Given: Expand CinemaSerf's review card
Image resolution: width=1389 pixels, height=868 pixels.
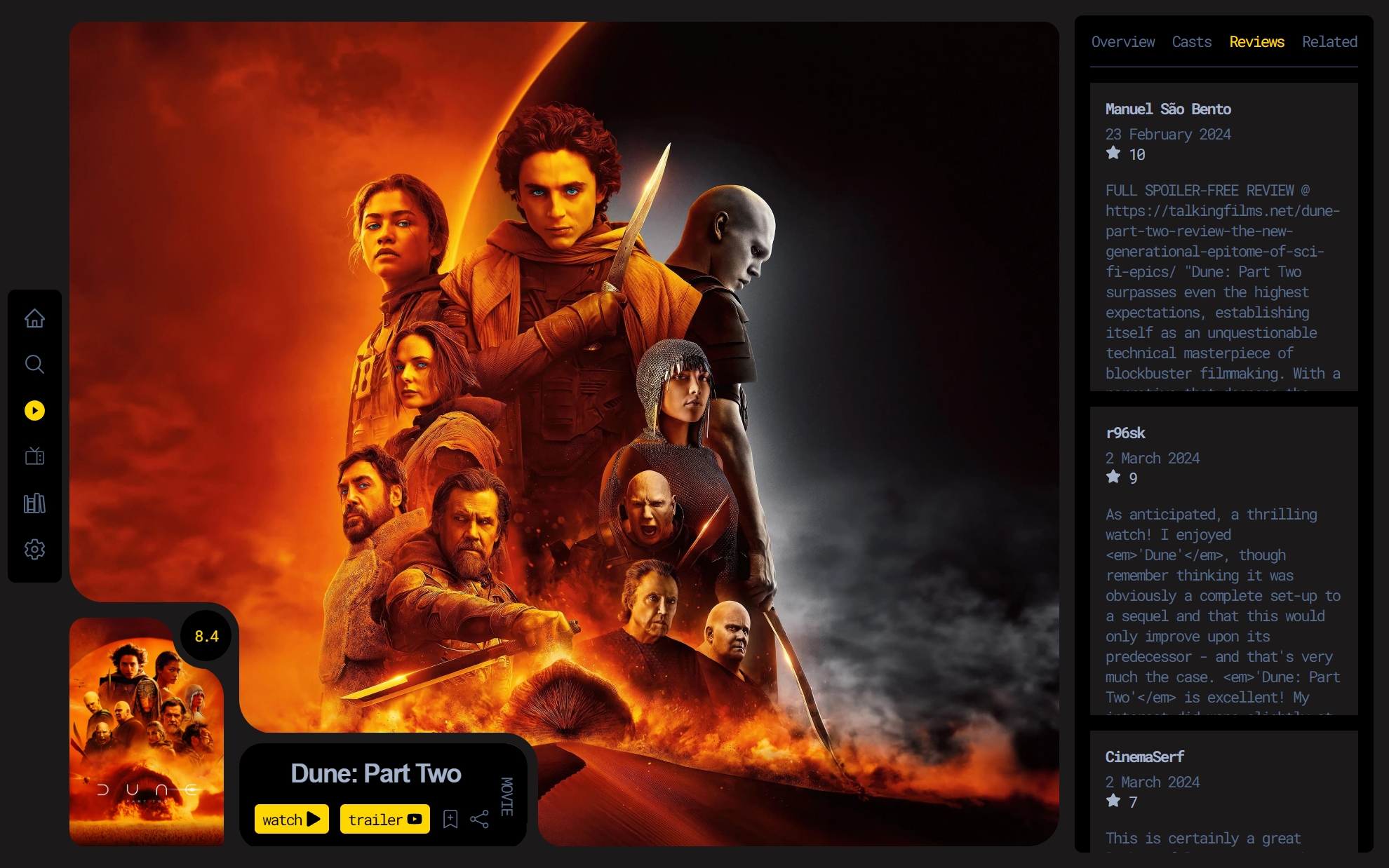Looking at the screenshot, I should pos(1223,792).
